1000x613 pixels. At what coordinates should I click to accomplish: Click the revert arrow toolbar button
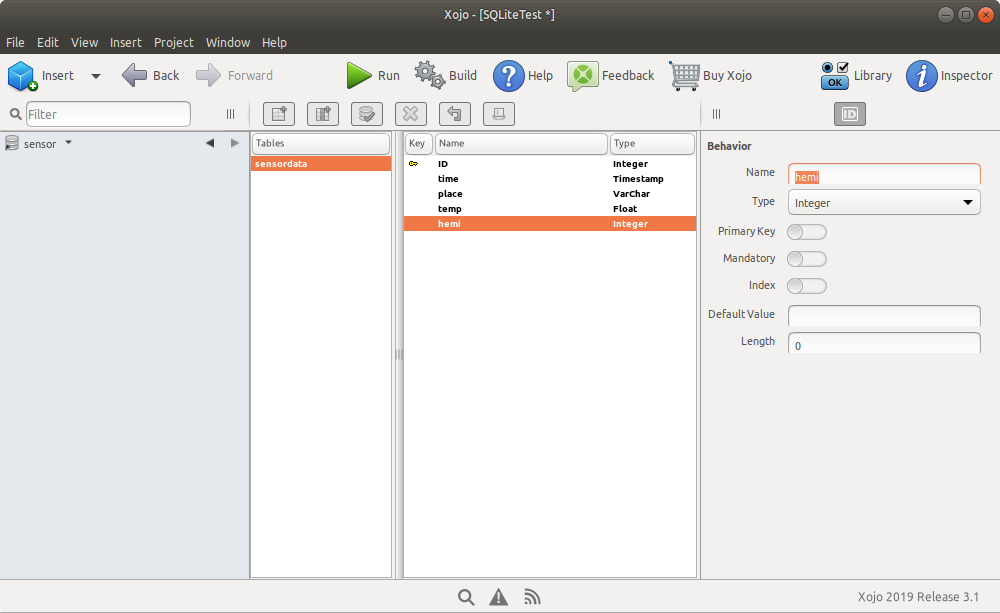click(x=455, y=114)
